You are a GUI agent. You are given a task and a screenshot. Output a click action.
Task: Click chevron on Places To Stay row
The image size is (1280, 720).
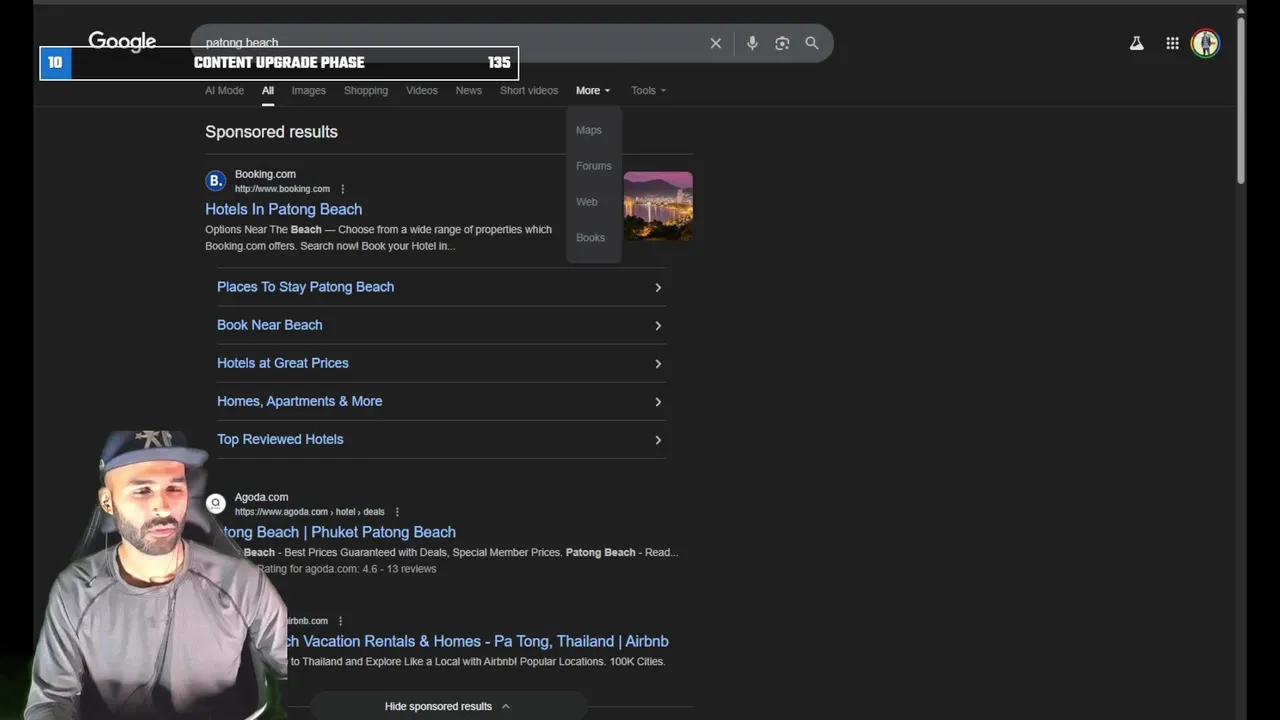658,287
